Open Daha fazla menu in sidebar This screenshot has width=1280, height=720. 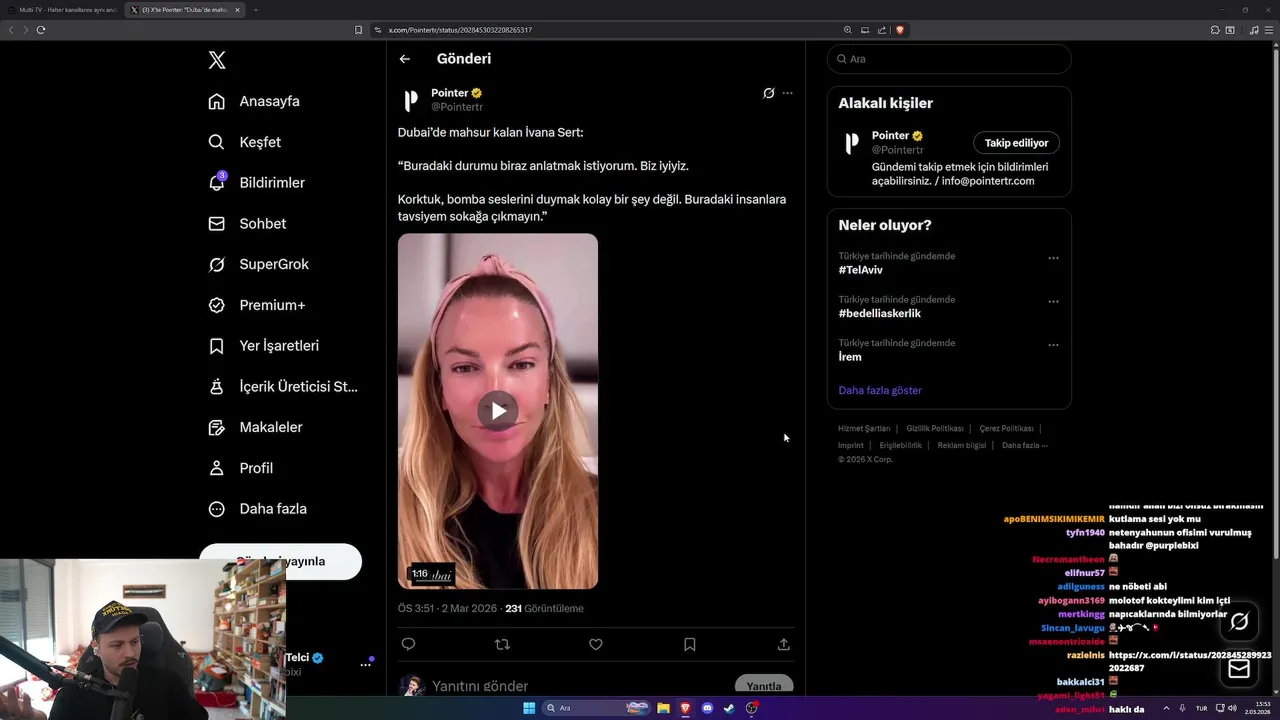pyautogui.click(x=257, y=509)
